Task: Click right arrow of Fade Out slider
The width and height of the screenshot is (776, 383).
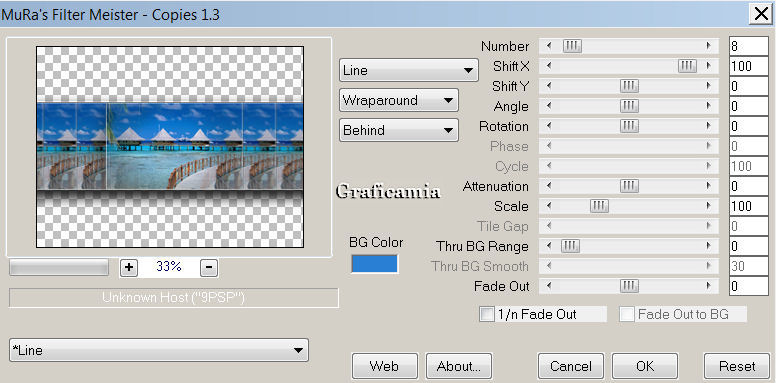Action: (x=709, y=286)
